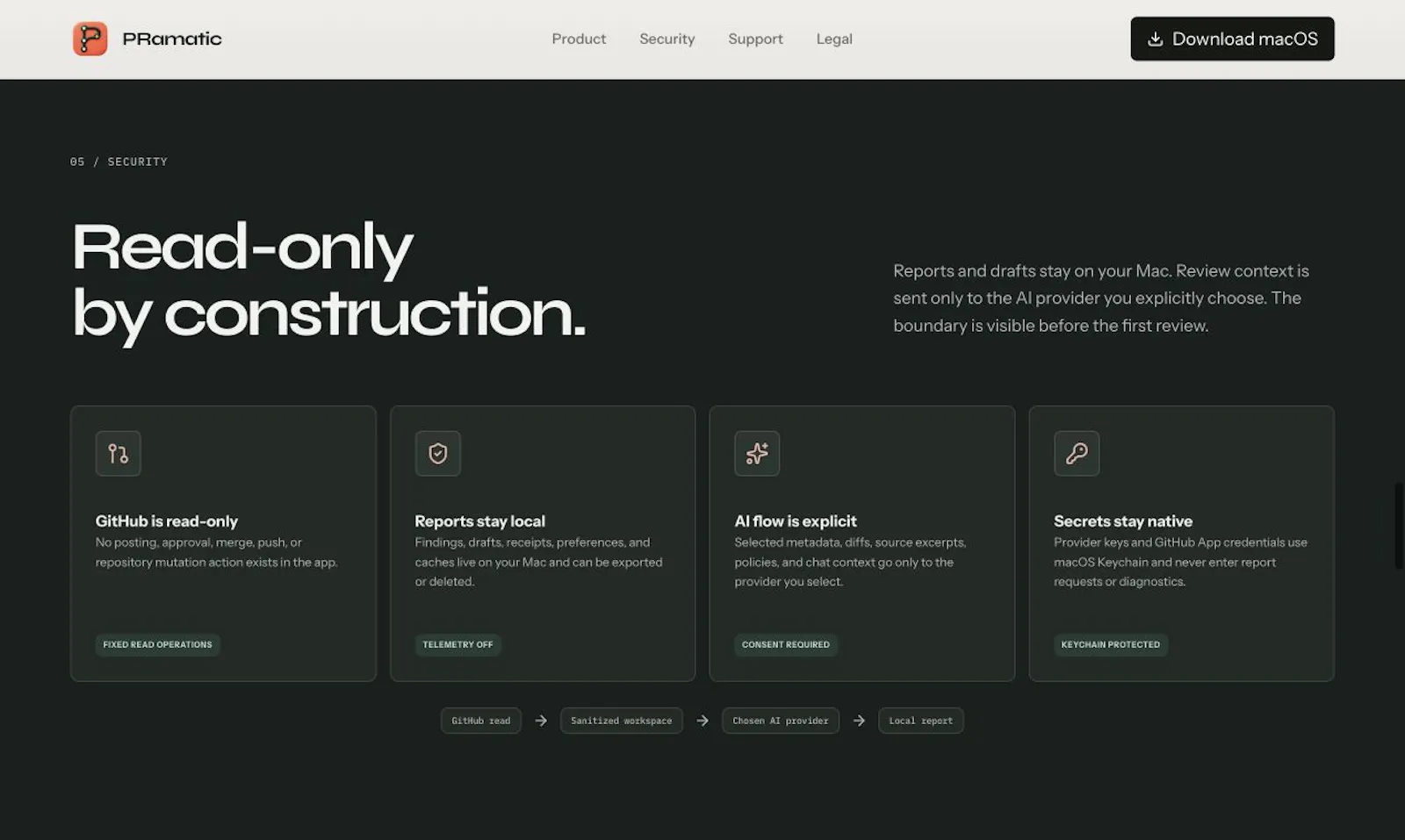
Task: Click the FIXED READ OPERATIONS badge
Action: (157, 644)
